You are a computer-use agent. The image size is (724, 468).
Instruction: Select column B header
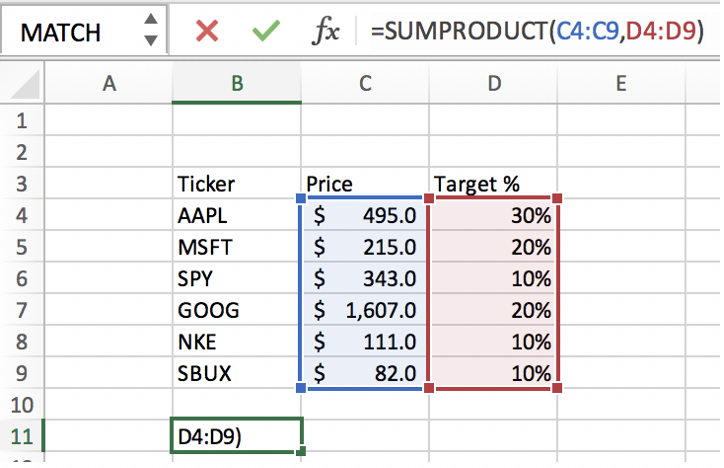coord(237,85)
